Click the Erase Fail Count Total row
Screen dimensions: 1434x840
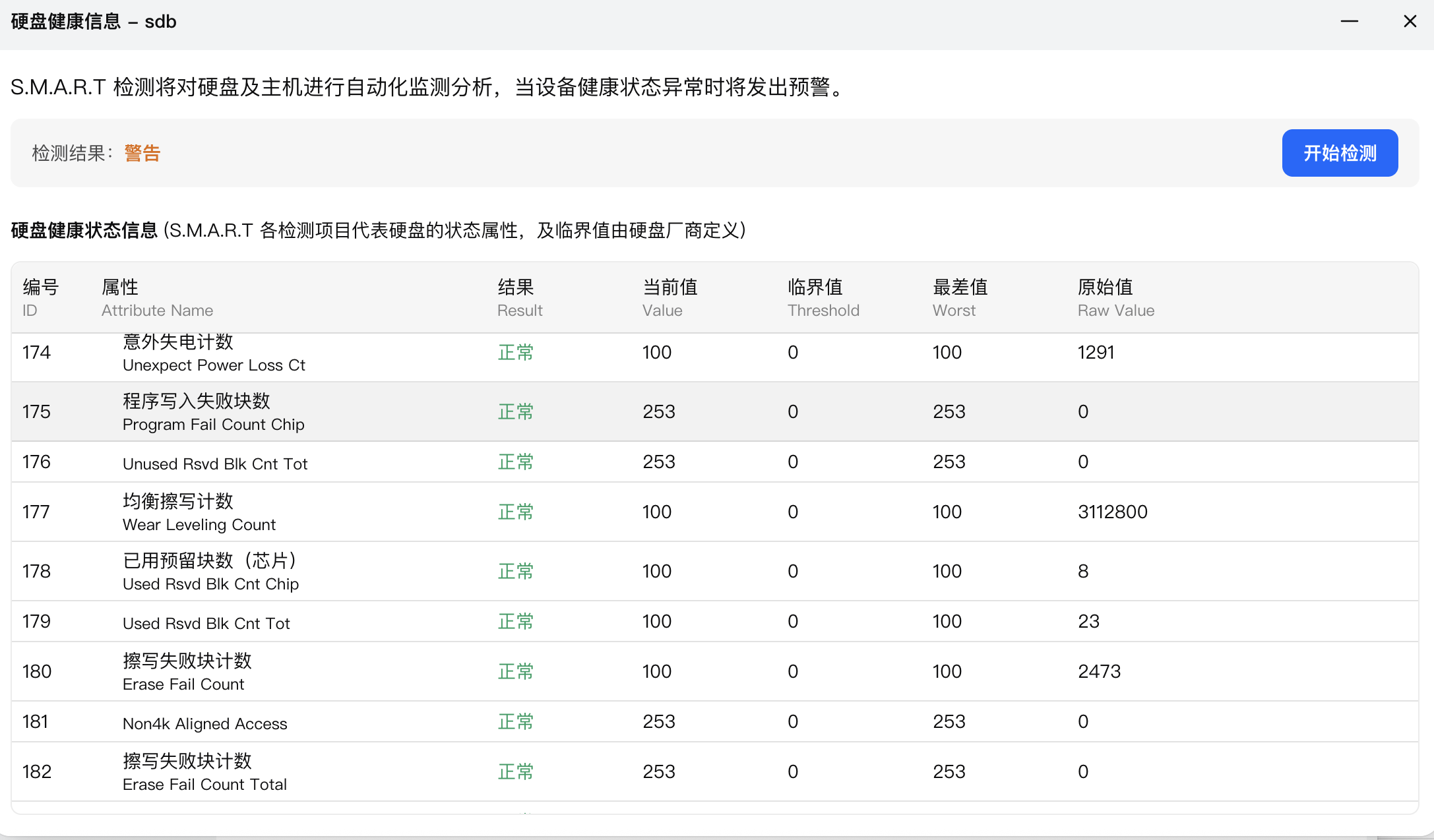point(204,772)
